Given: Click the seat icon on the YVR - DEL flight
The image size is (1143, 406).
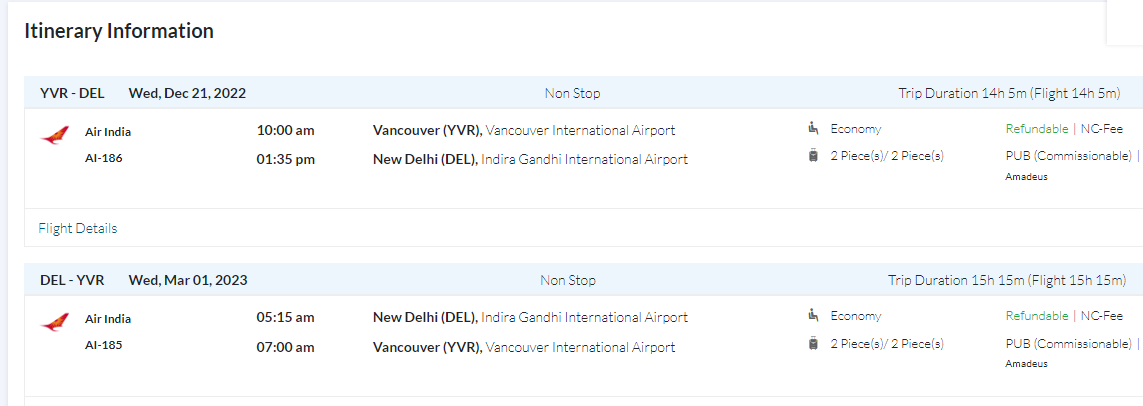Looking at the screenshot, I should (813, 128).
